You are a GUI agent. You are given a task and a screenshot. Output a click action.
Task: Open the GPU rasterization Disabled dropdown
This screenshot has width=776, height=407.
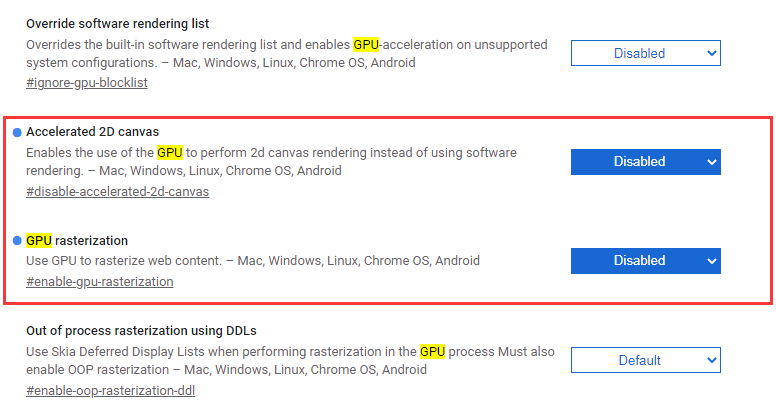[645, 261]
